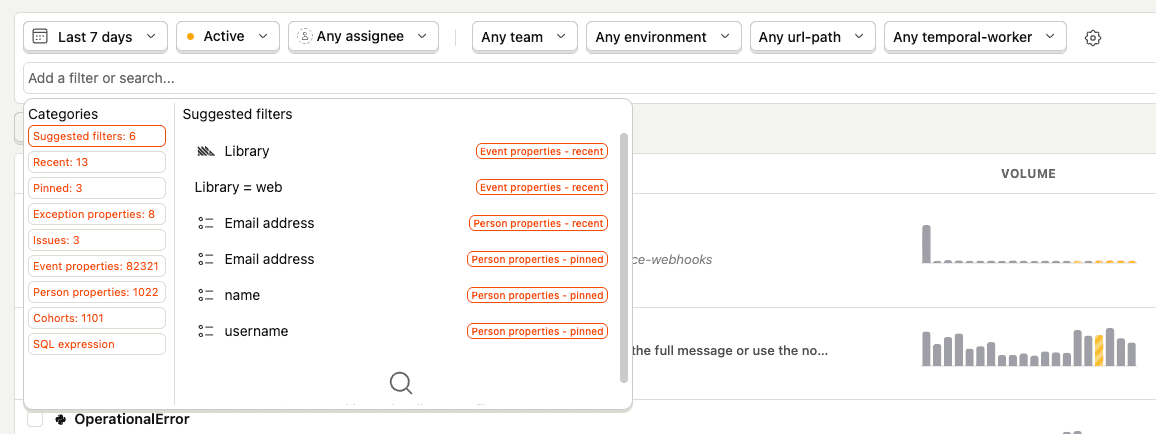Screen dimensions: 1156x434
Task: Open the Any team dropdown
Action: point(524,37)
